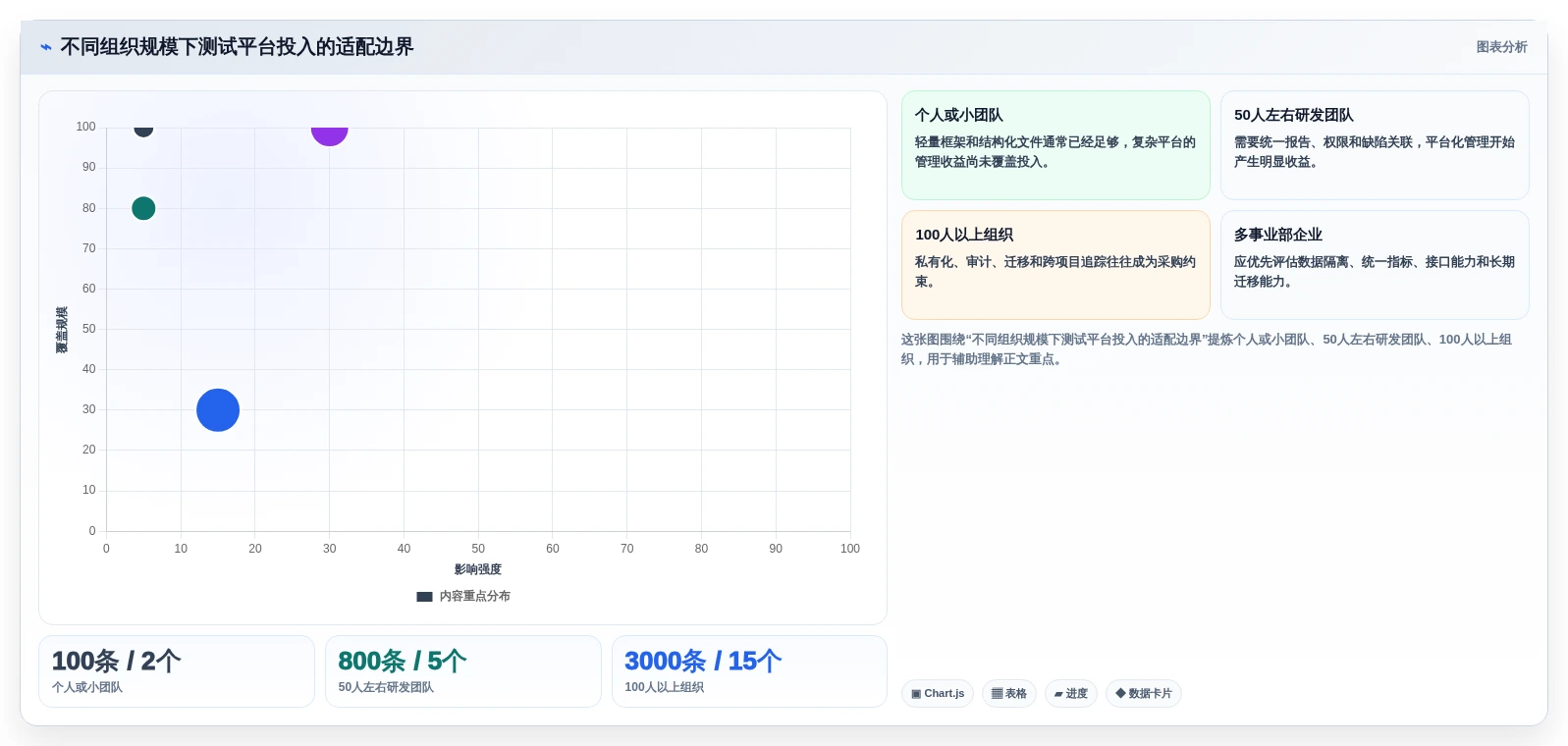Select the 个人或小团队 card
Screen dimensions: 1568x746
1055,145
